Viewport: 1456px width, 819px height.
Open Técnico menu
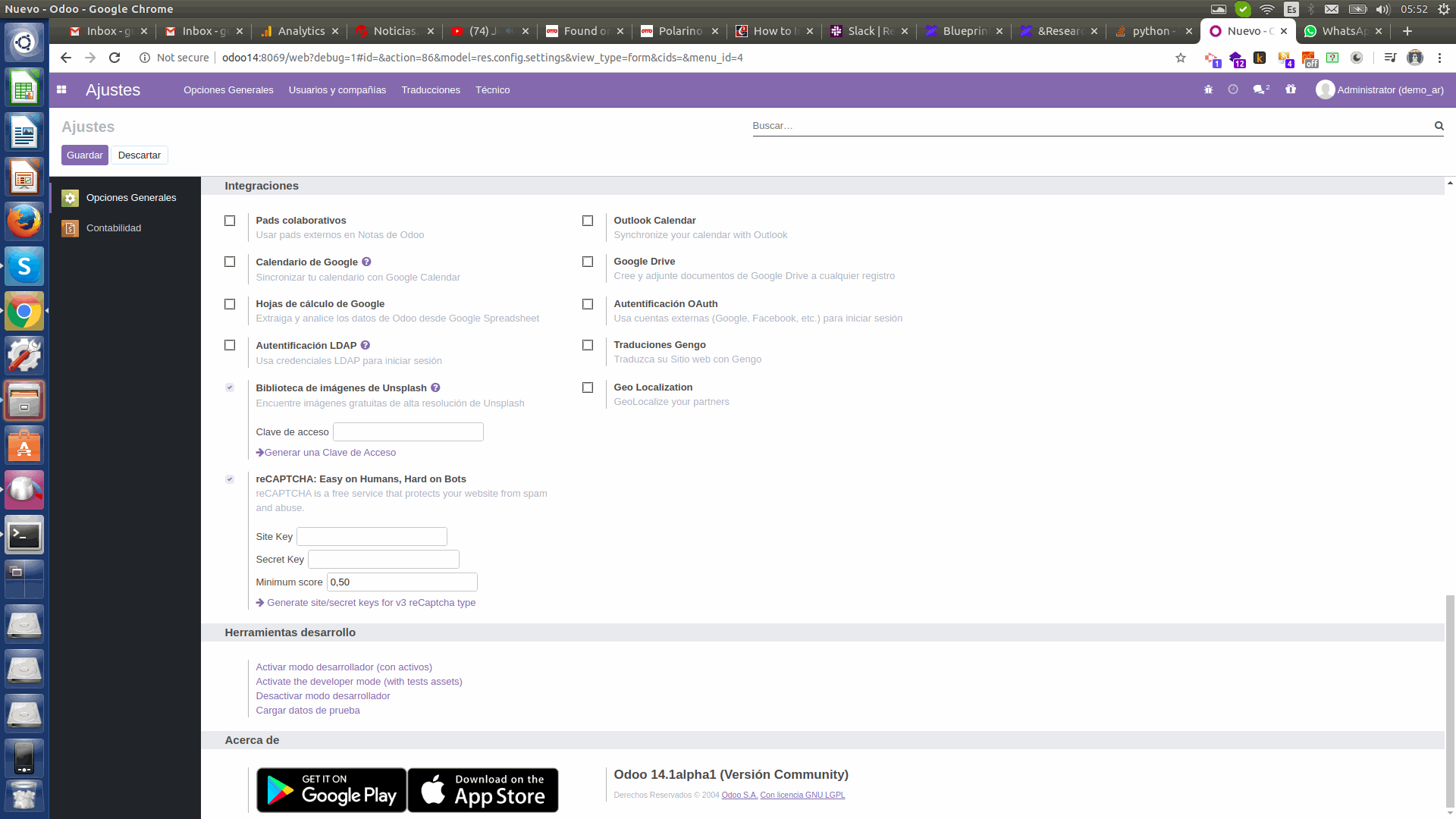493,89
